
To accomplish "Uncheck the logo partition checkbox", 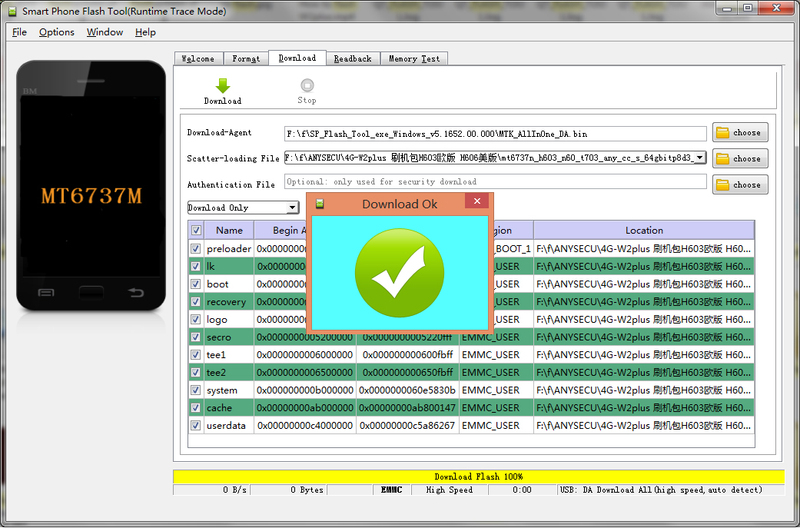I will (195, 319).
